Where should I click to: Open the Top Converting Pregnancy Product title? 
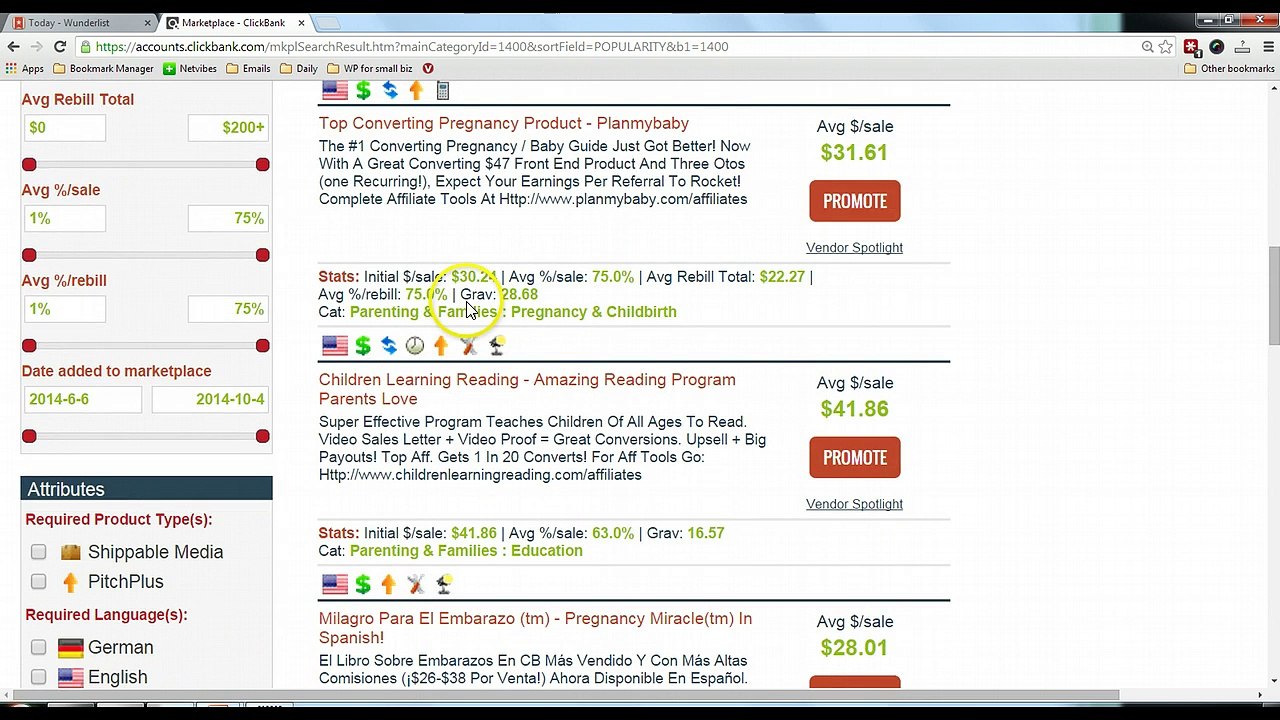[x=504, y=123]
